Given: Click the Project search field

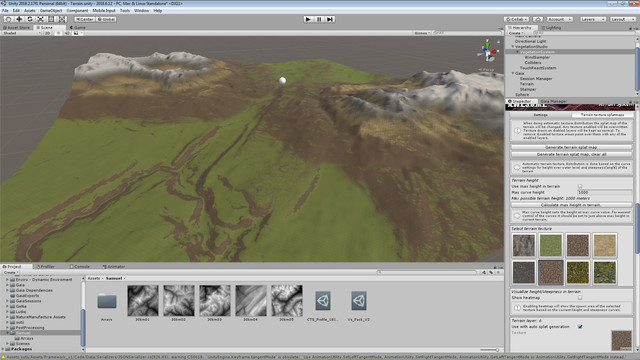Looking at the screenshot, I should click(427, 272).
